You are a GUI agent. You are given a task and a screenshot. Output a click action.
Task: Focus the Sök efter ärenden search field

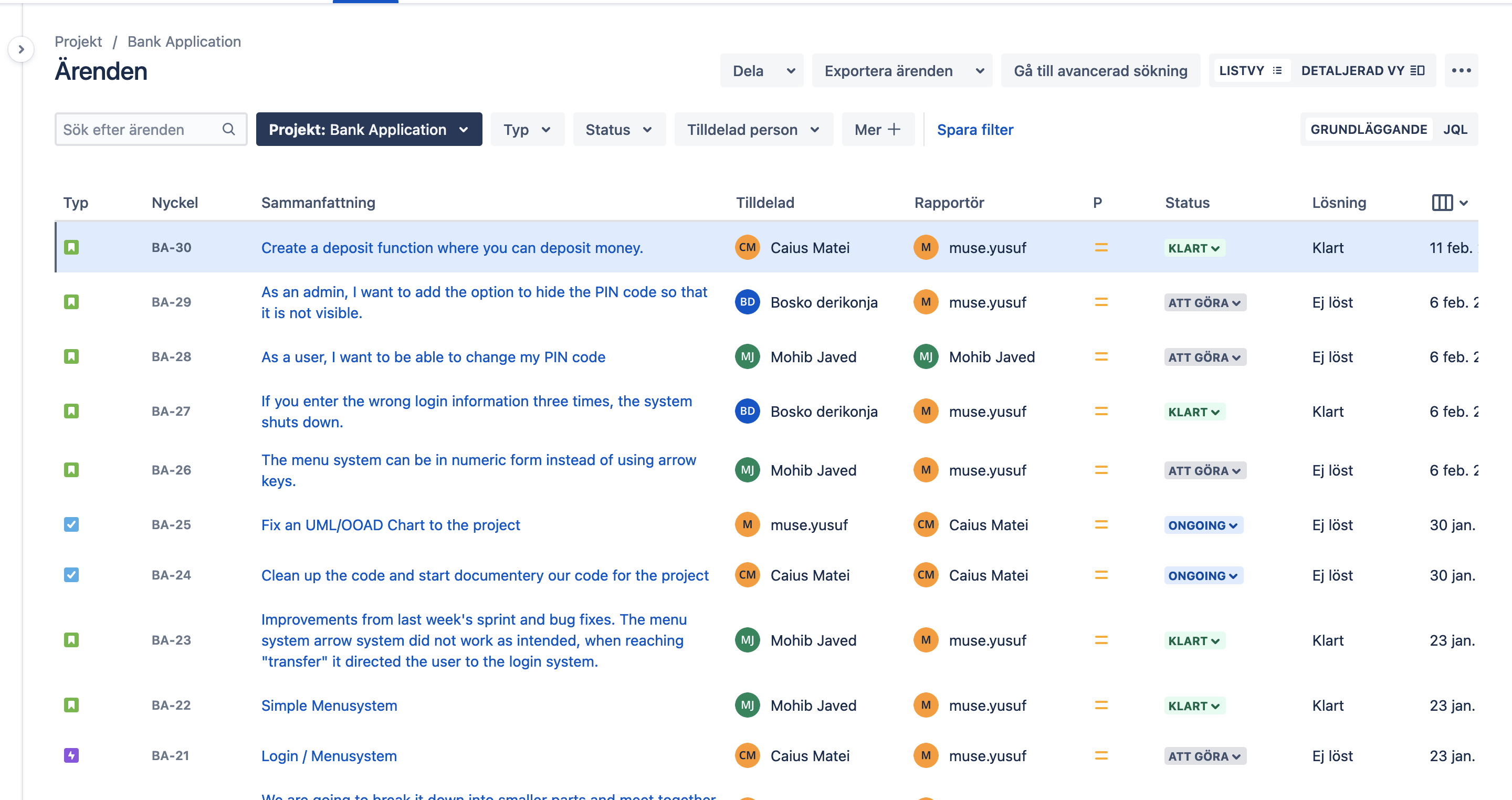click(150, 129)
